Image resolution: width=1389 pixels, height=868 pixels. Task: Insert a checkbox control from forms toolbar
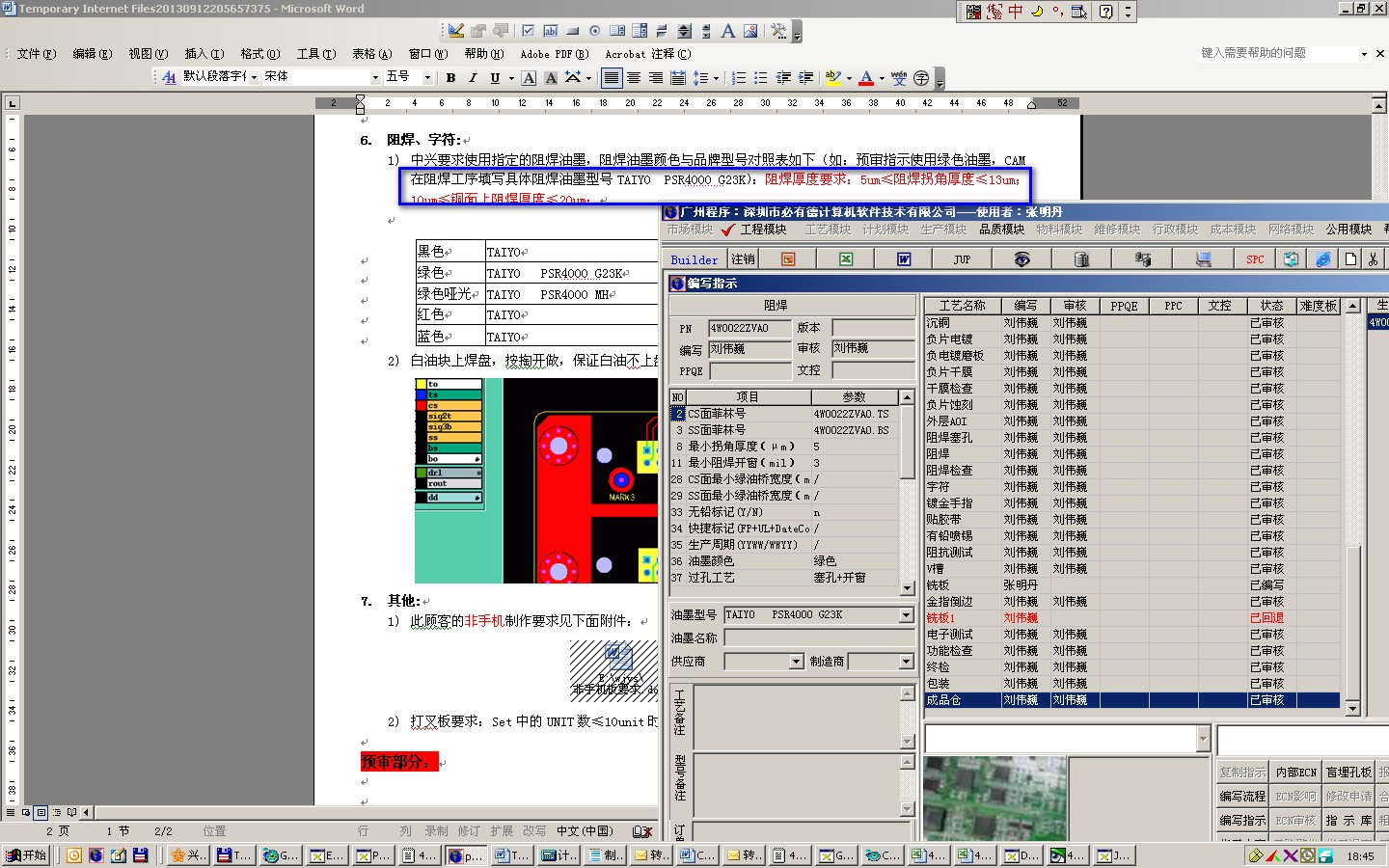[x=528, y=32]
